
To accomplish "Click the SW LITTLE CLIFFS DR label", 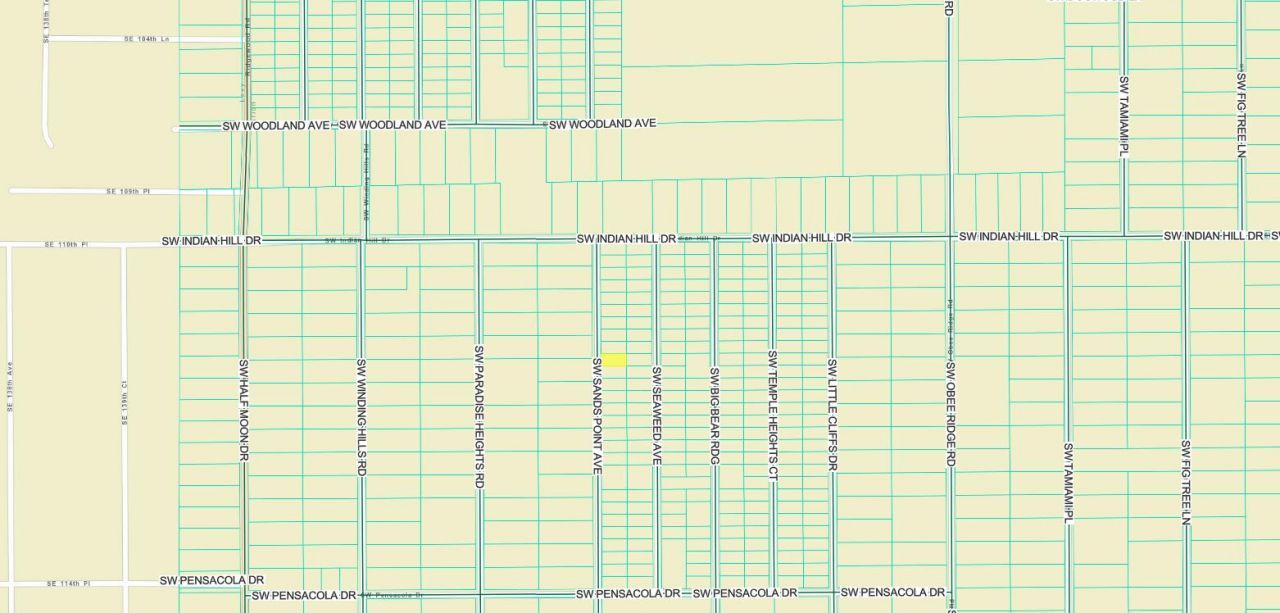I will pyautogui.click(x=832, y=415).
